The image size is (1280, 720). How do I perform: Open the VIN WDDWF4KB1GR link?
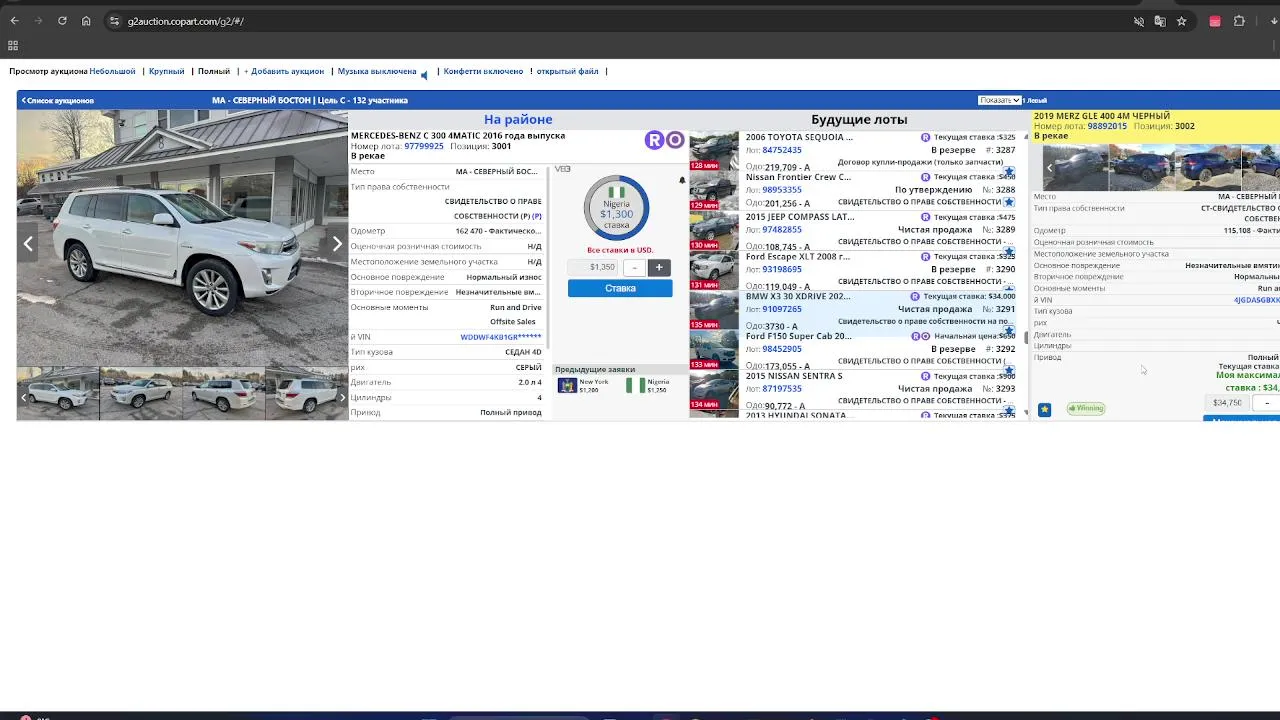pyautogui.click(x=501, y=337)
